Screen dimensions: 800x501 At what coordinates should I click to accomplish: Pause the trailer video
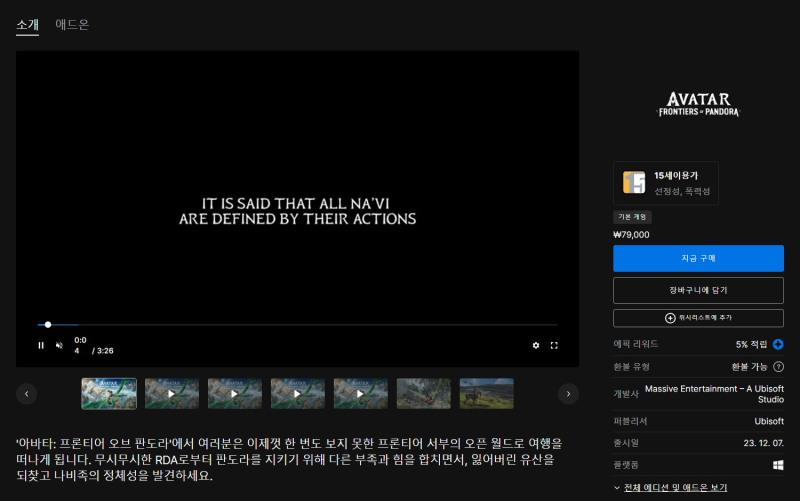coord(41,345)
